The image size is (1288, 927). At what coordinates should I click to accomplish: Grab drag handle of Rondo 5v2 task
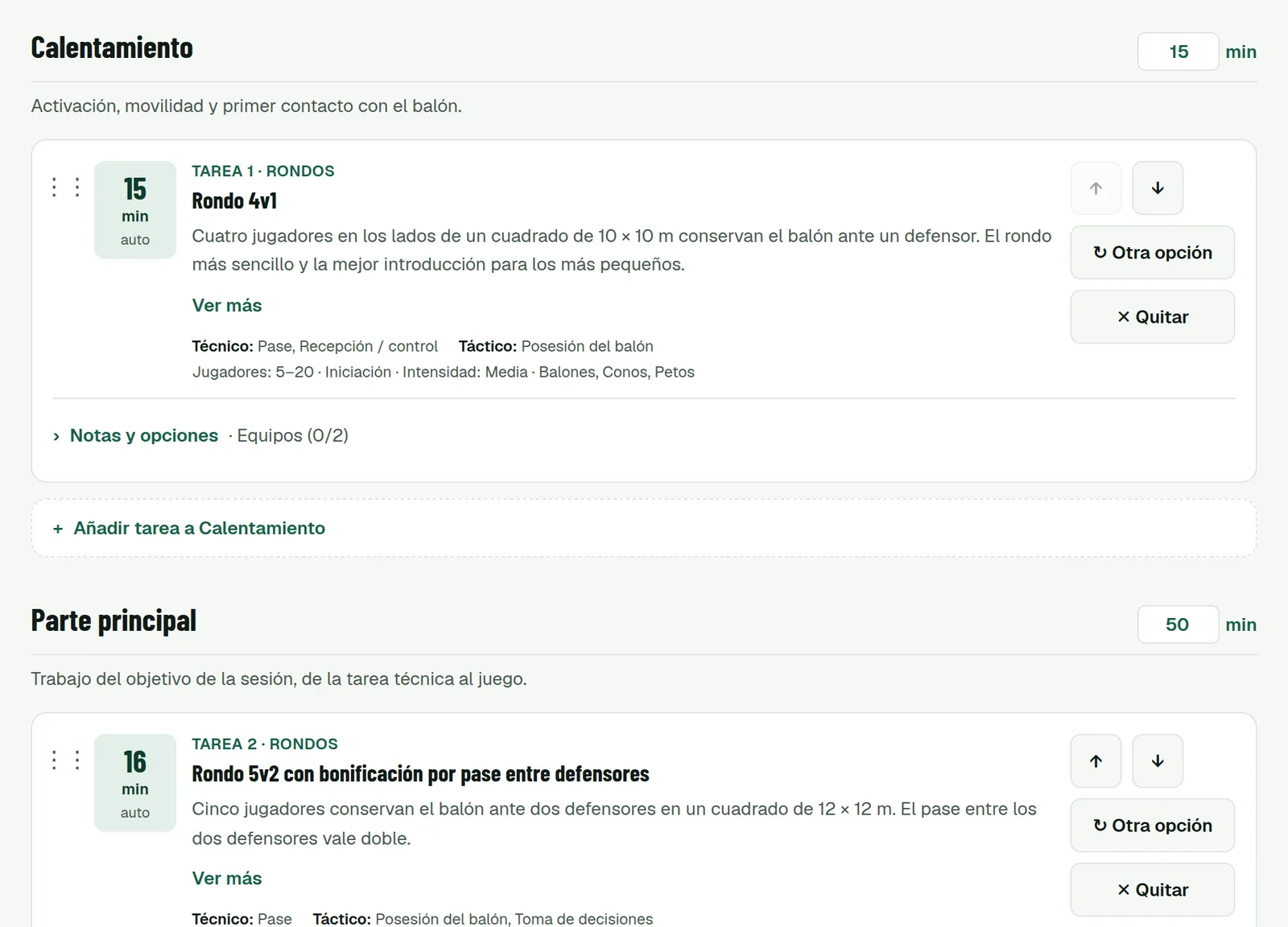point(66,760)
